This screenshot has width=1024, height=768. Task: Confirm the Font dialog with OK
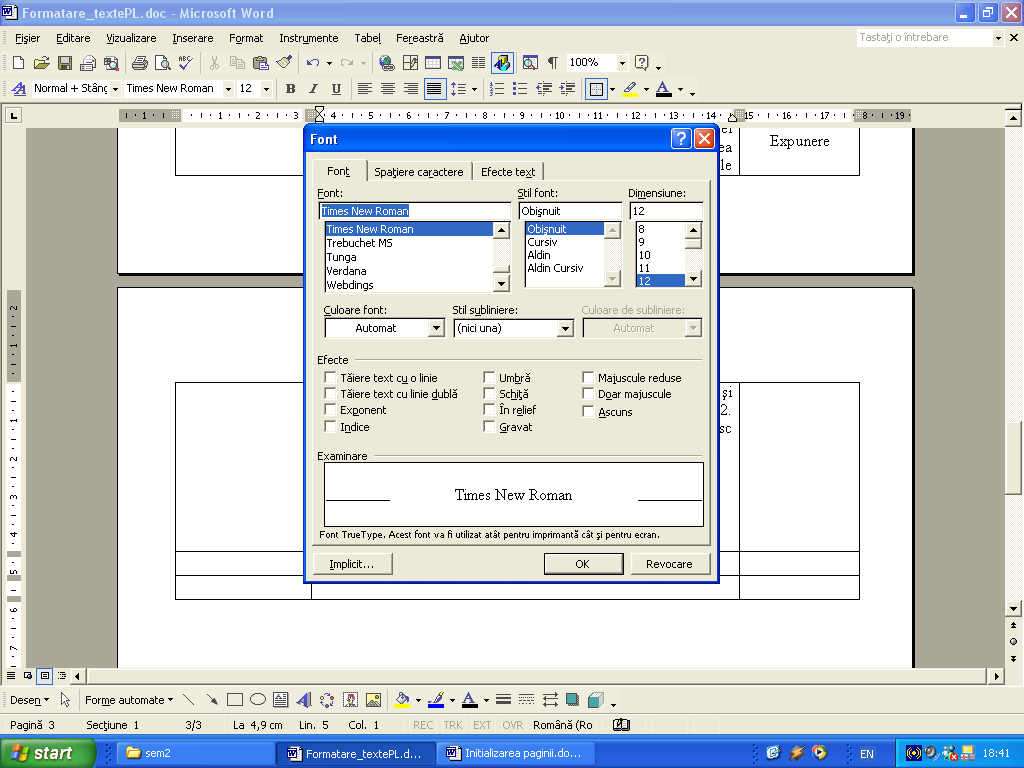tap(583, 564)
